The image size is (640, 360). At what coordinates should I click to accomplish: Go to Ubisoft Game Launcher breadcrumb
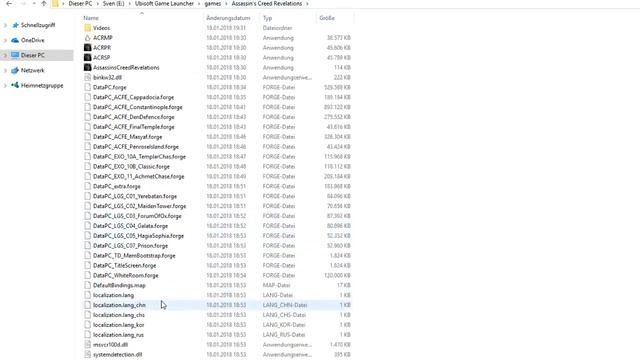(164, 4)
